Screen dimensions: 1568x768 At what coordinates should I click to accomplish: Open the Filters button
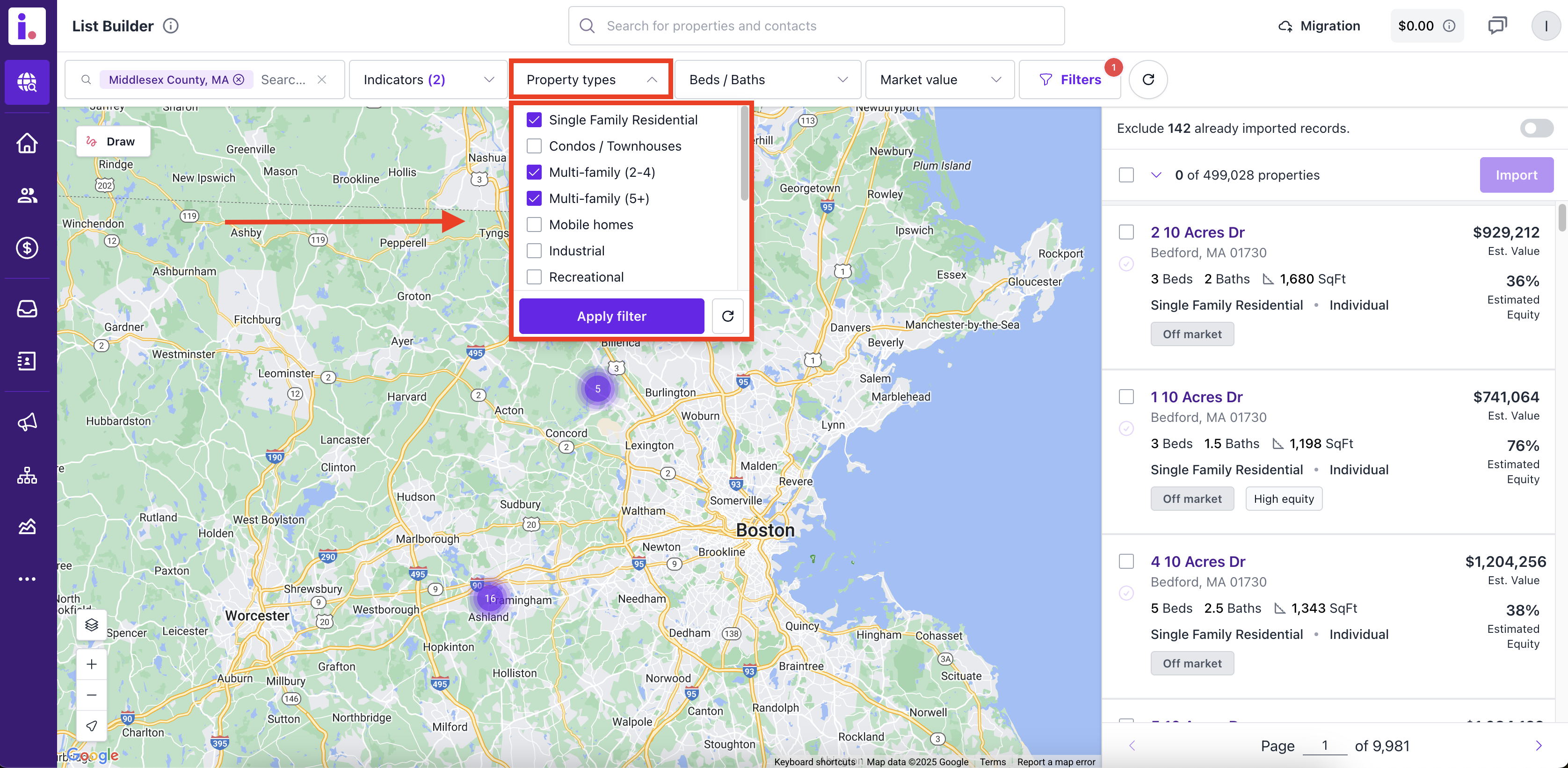(x=1069, y=80)
